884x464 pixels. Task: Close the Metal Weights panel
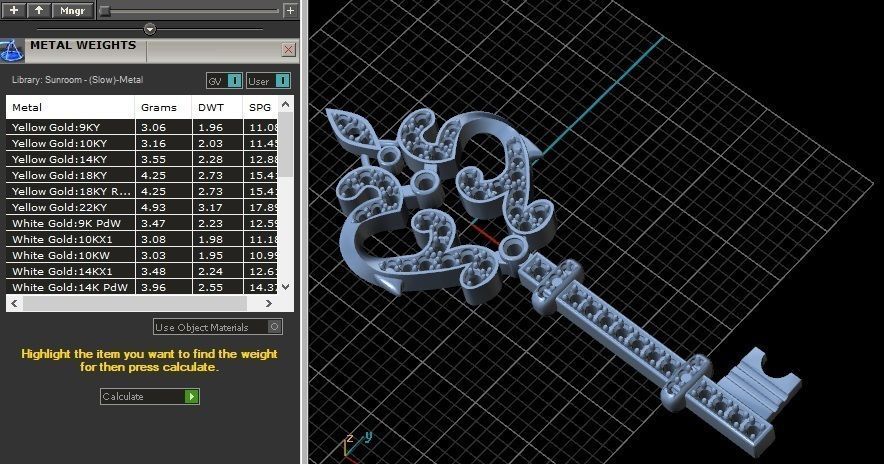point(289,50)
